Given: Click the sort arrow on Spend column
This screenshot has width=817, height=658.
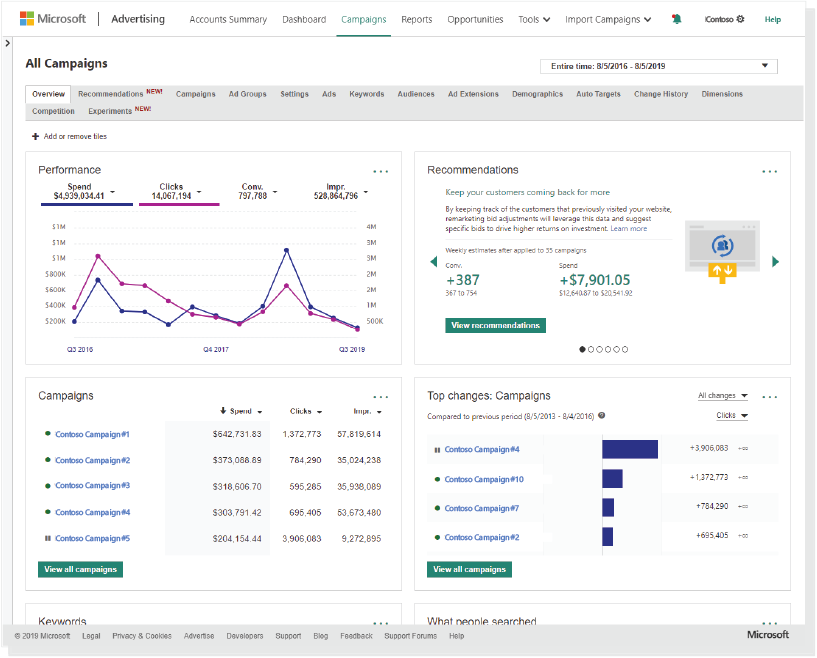Looking at the screenshot, I should 223,411.
